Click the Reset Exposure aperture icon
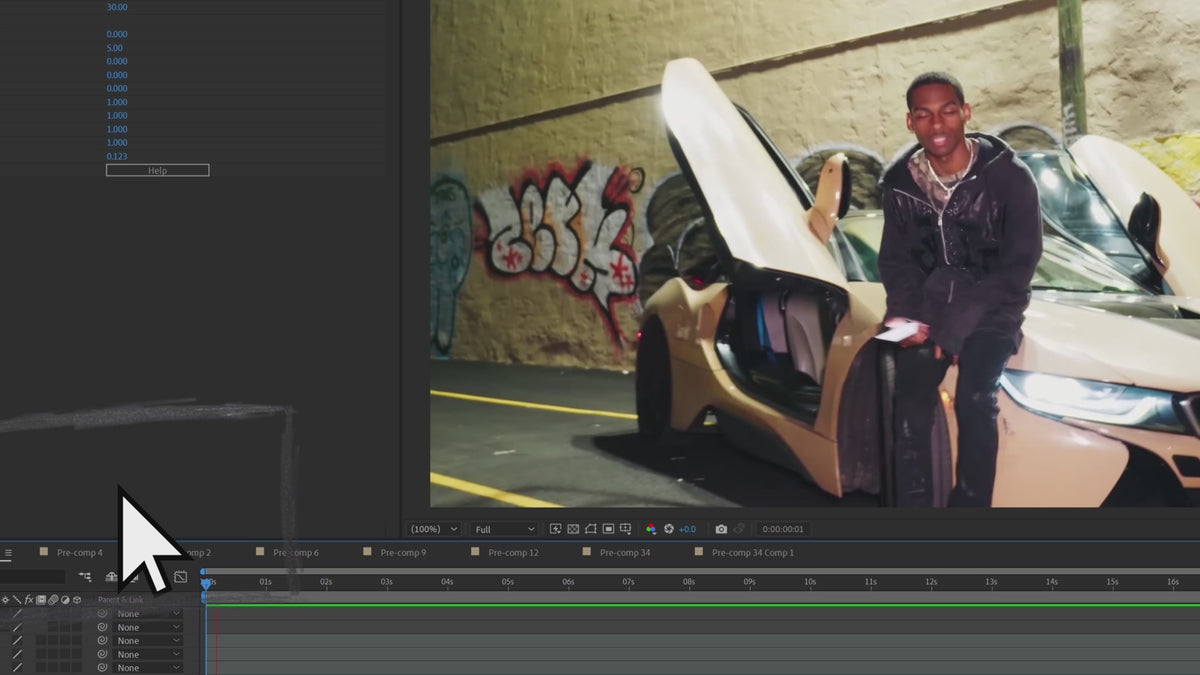The height and width of the screenshot is (675, 1200). [667, 529]
